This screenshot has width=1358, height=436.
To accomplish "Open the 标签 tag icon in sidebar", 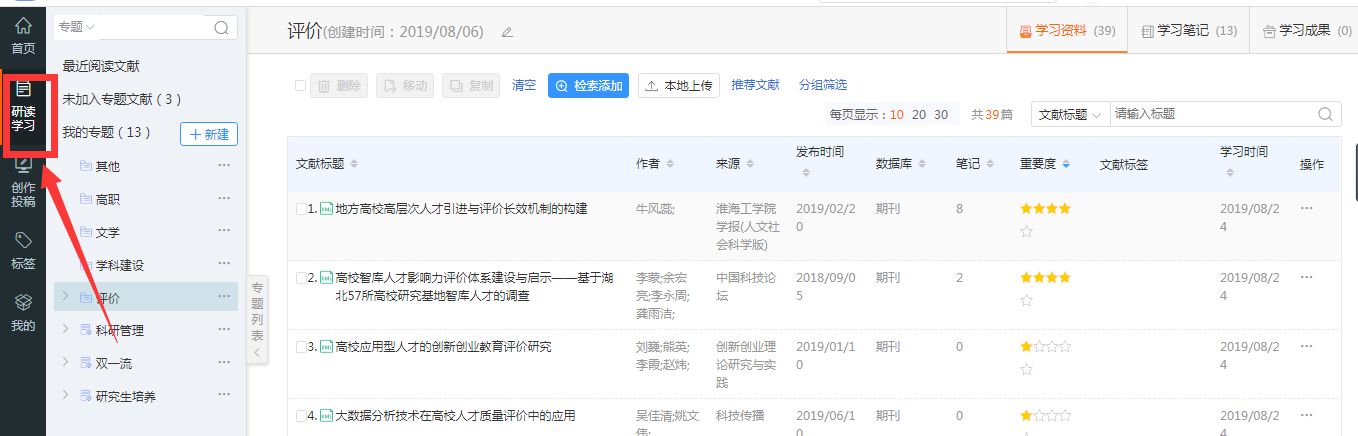I will click(x=22, y=251).
